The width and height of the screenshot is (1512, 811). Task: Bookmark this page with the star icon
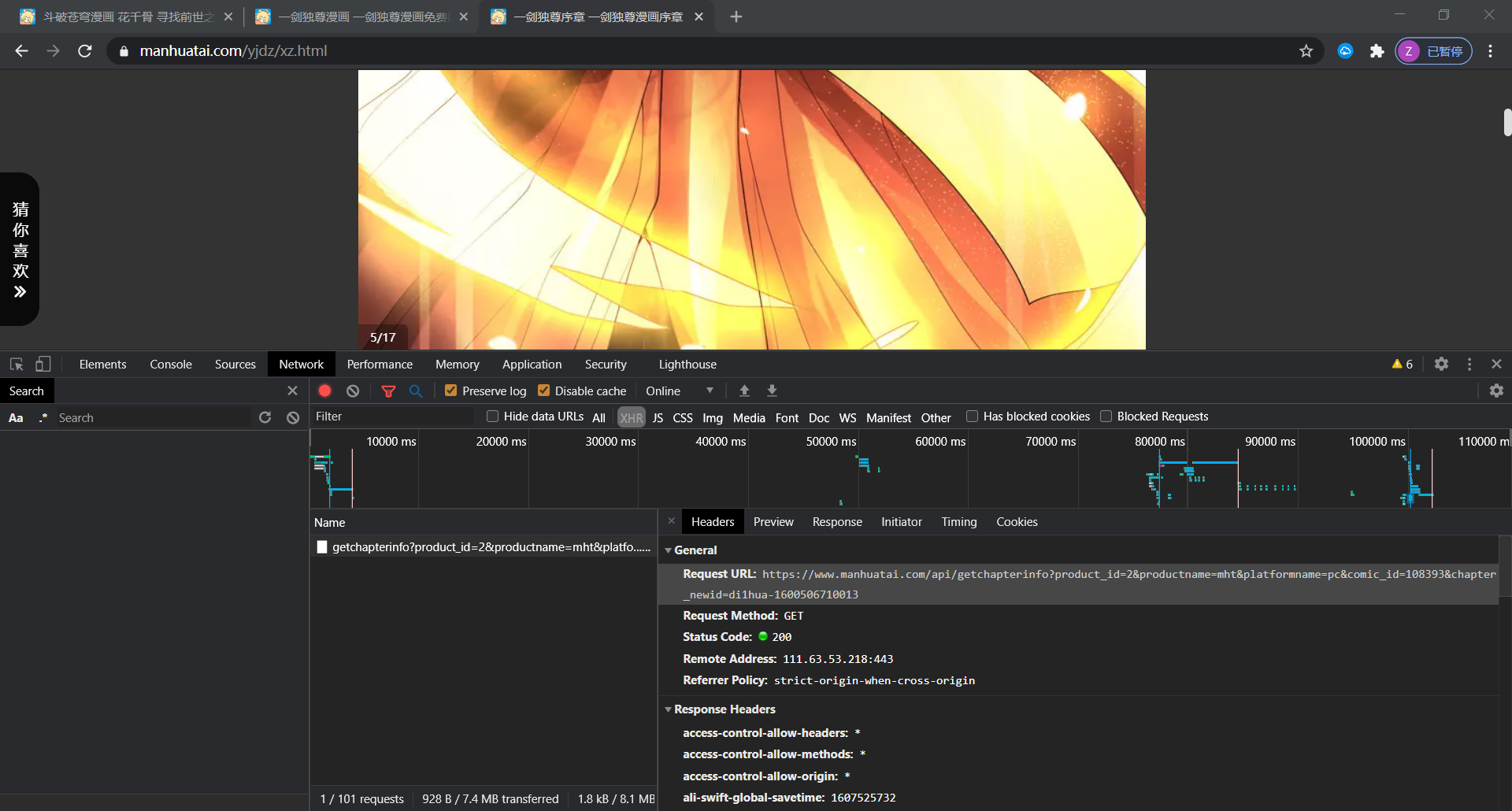(1306, 51)
